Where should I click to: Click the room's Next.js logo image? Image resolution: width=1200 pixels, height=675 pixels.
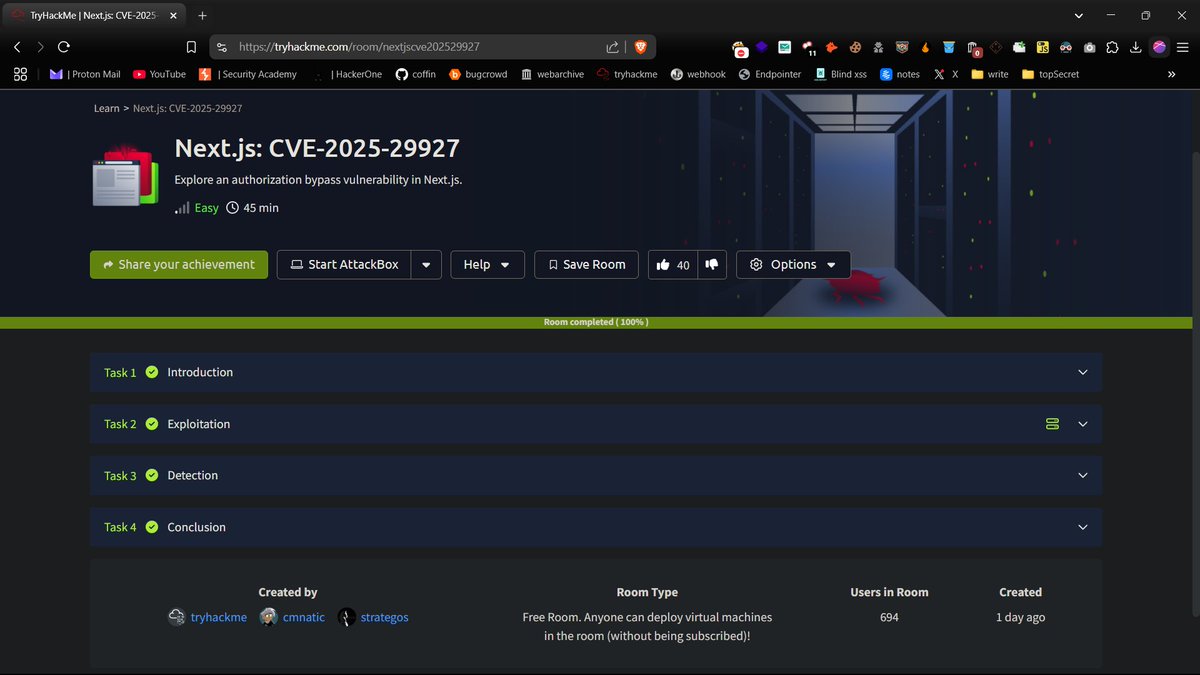tap(126, 176)
